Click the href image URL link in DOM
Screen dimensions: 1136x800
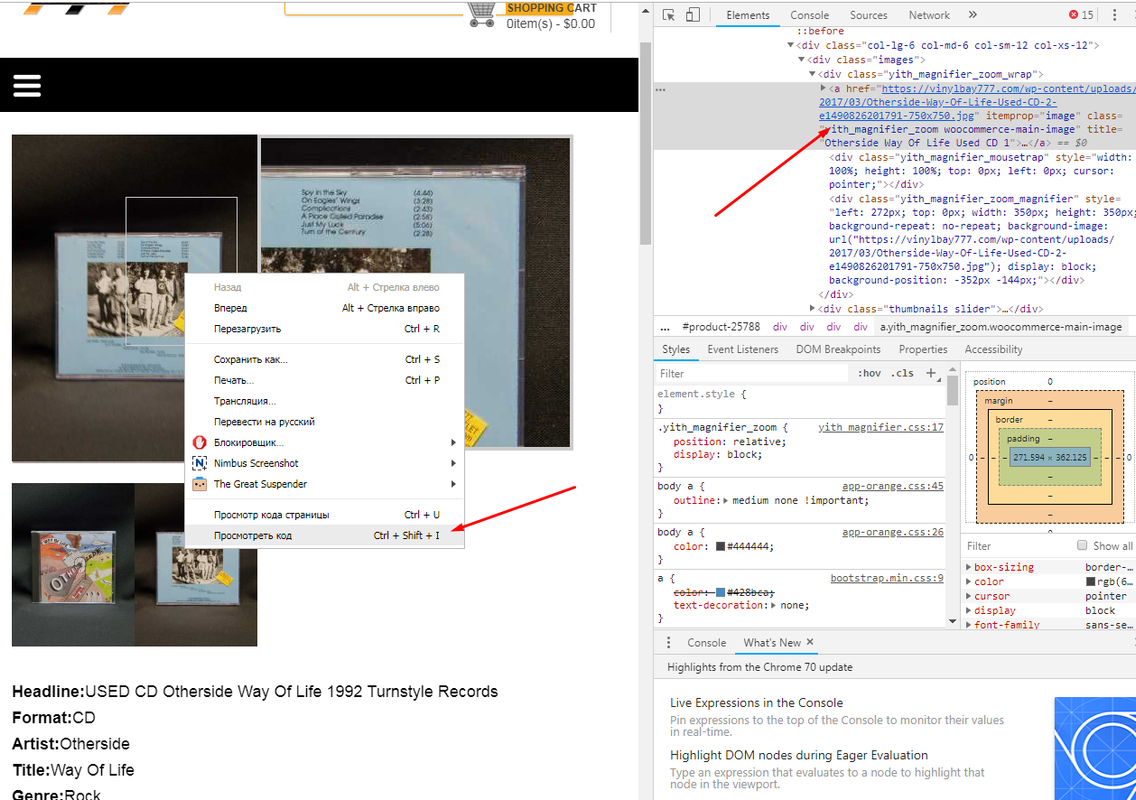[976, 102]
